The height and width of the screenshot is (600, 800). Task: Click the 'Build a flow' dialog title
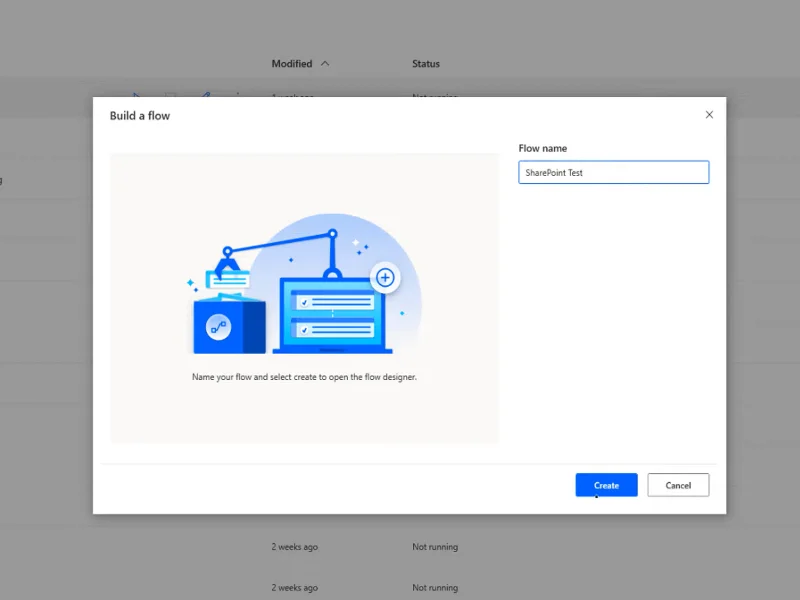[x=140, y=116]
